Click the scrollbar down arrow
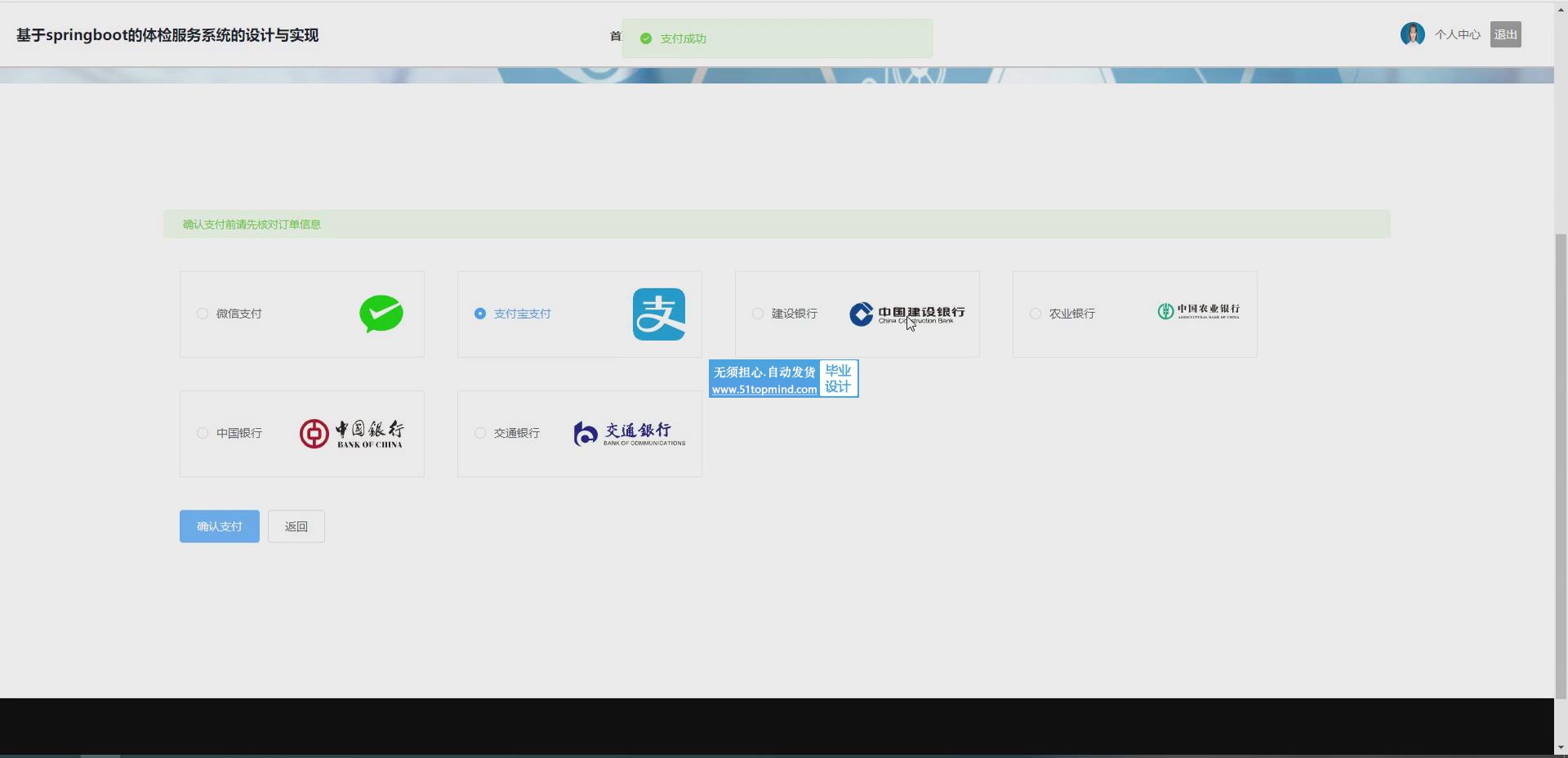1568x758 pixels. (x=1561, y=747)
